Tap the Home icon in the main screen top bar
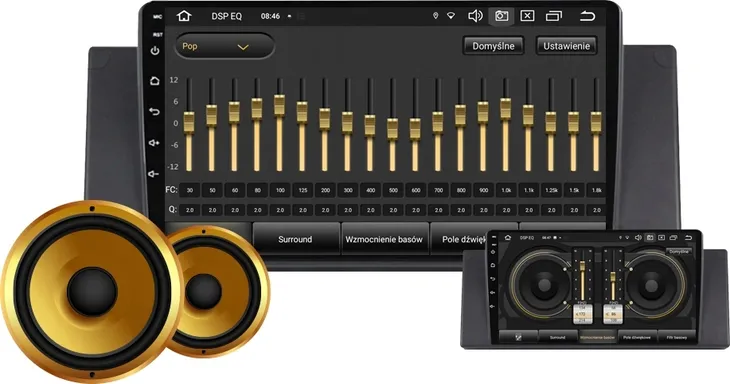Image resolution: width=730 pixels, height=384 pixels. point(184,16)
